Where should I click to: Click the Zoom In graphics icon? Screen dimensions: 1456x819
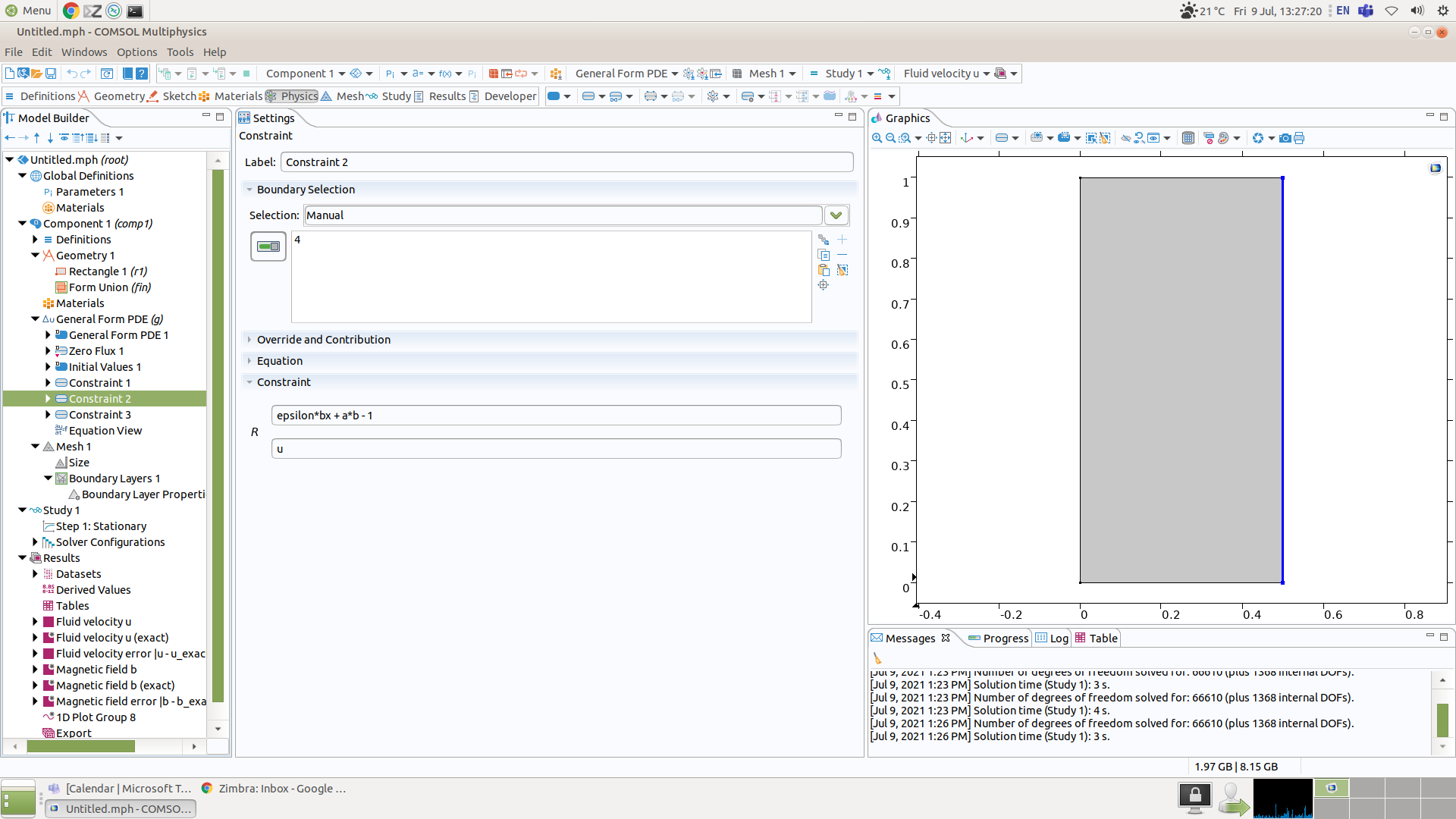877,138
